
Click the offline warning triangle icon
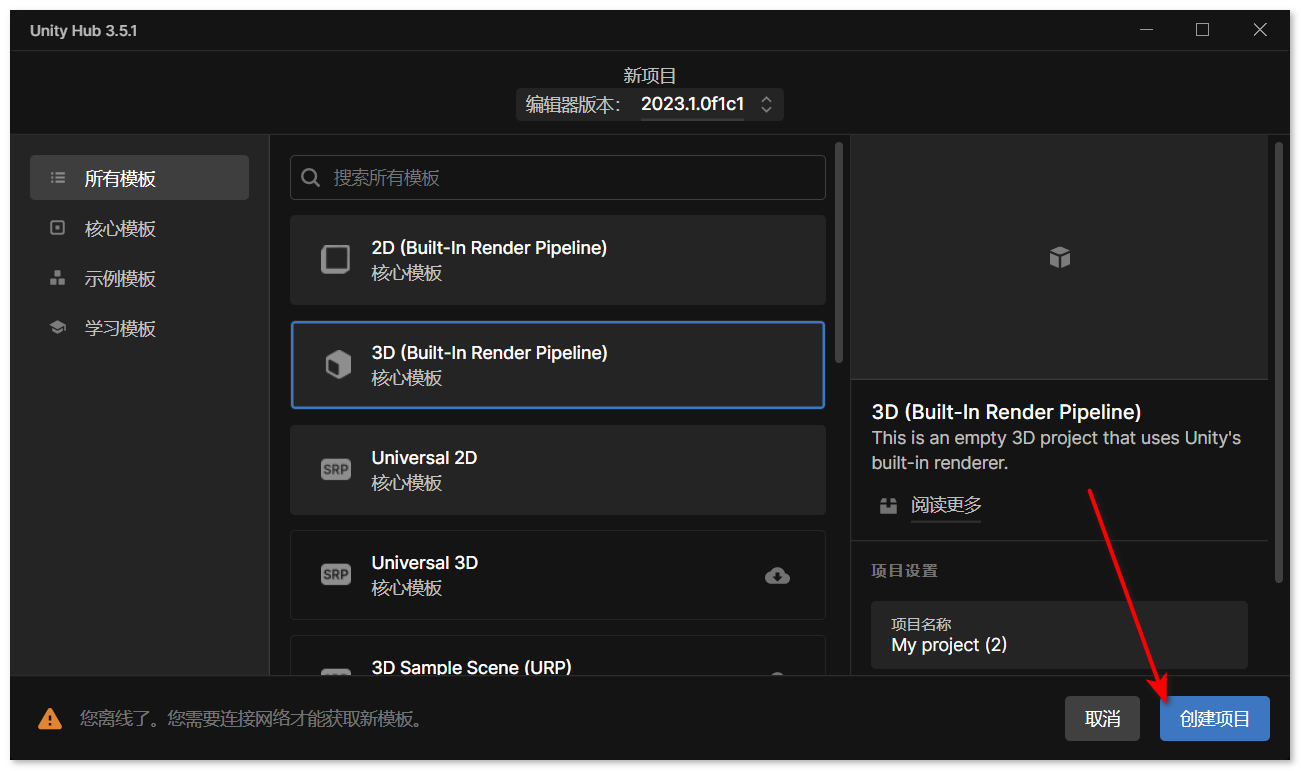(50, 719)
